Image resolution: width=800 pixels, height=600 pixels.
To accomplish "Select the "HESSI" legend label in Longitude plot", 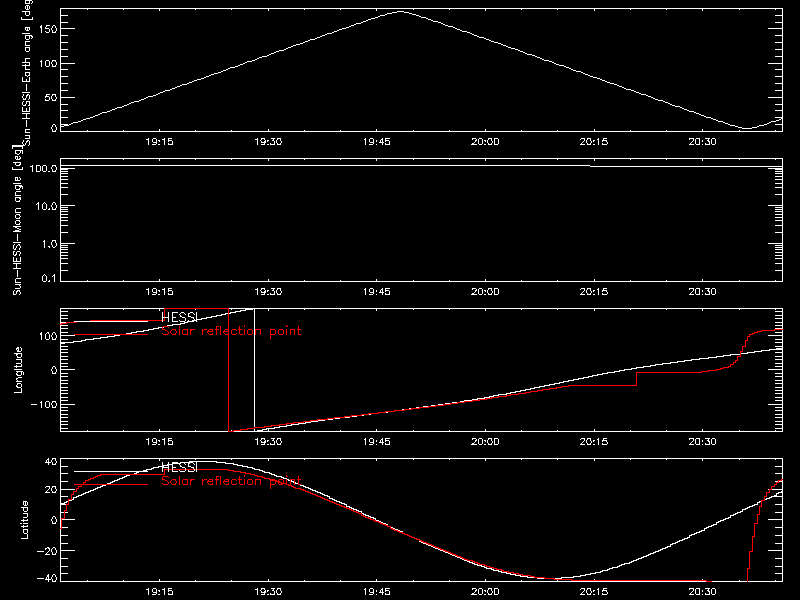I will click(179, 317).
